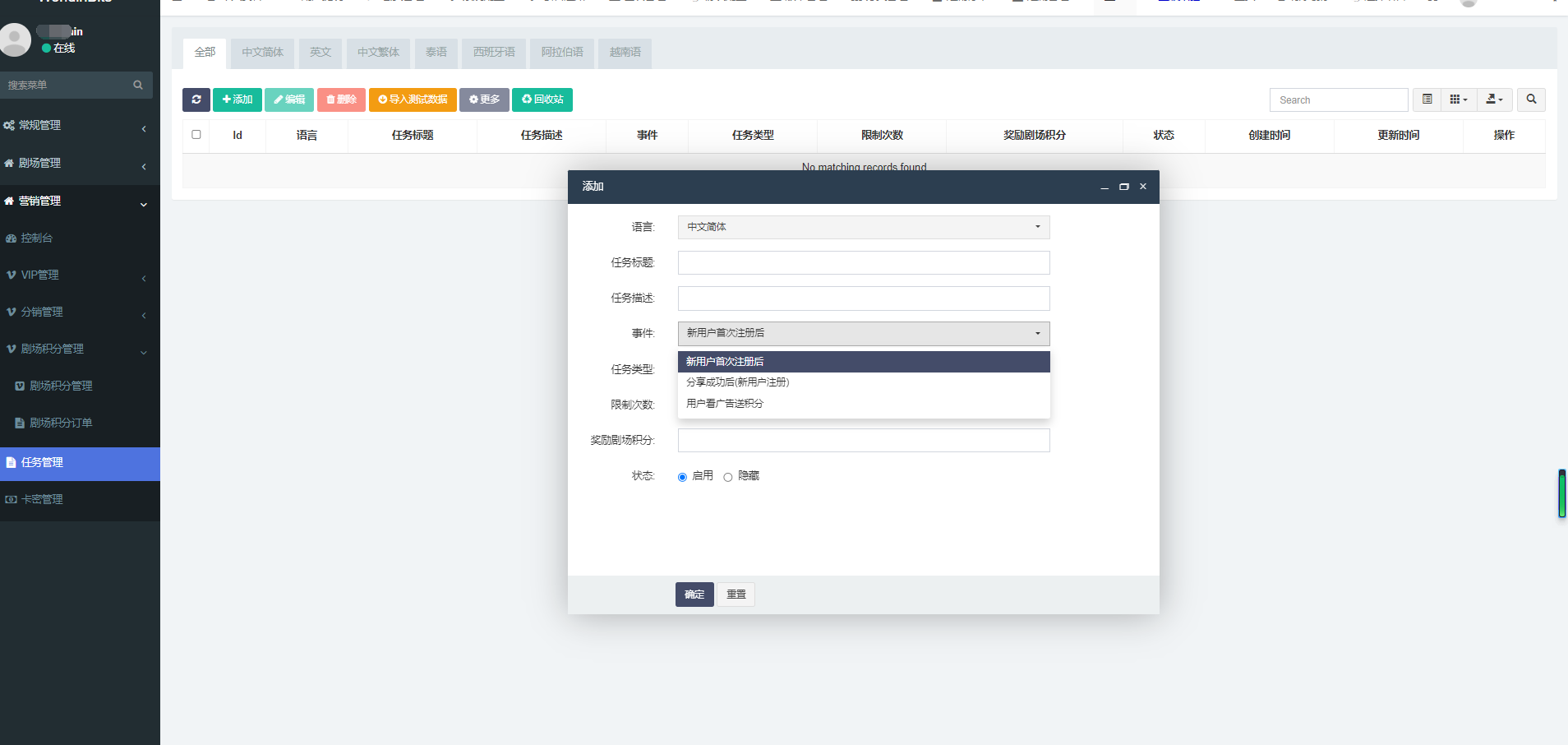Select the 隐藏 status radio button

tap(728, 477)
